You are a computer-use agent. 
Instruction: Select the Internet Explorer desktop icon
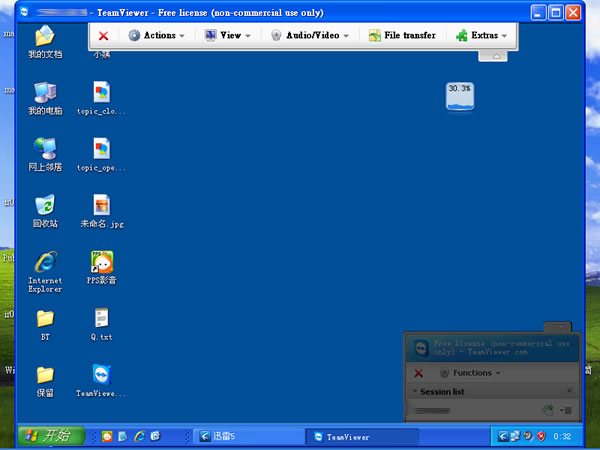(45, 263)
